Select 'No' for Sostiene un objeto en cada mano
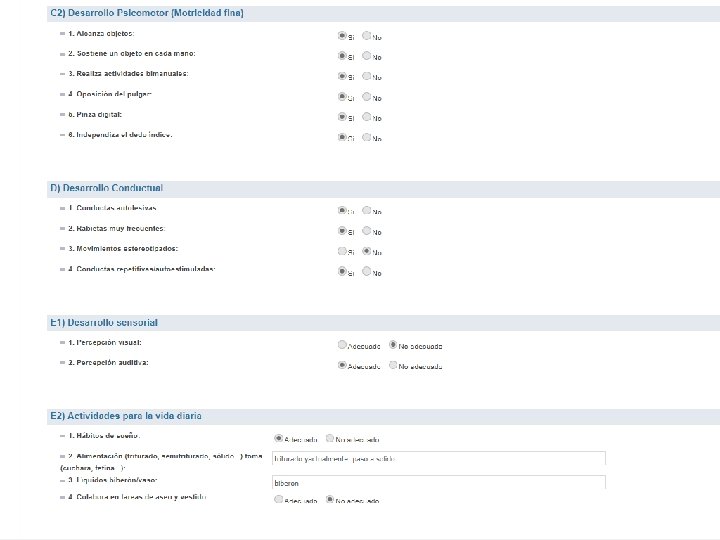Image resolution: width=720 pixels, height=540 pixels. coord(367,56)
